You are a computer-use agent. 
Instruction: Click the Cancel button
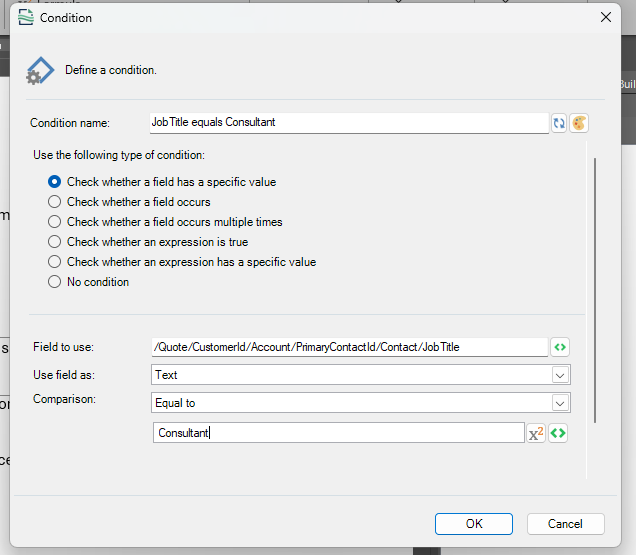(x=565, y=524)
